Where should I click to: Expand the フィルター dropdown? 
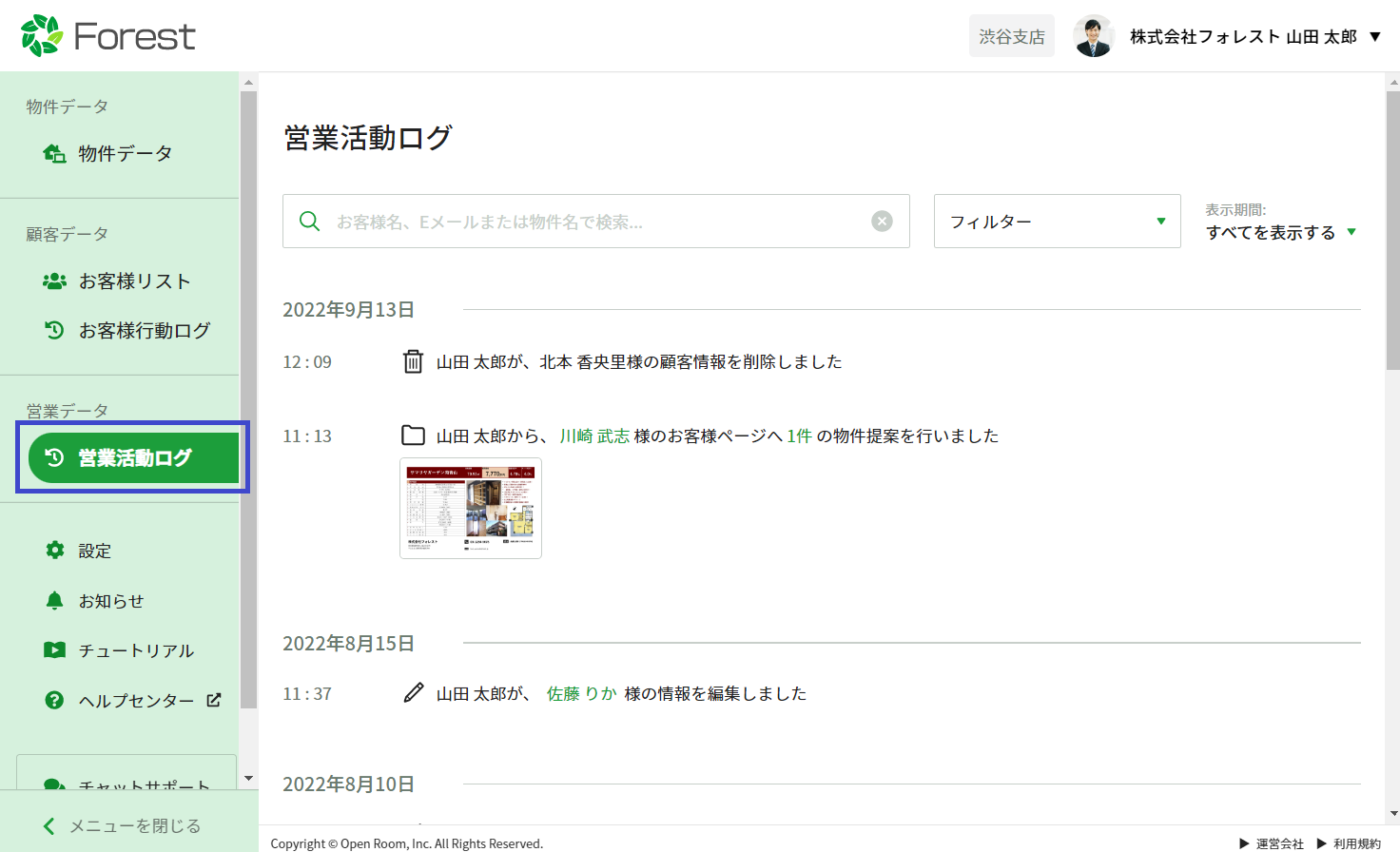(1057, 222)
